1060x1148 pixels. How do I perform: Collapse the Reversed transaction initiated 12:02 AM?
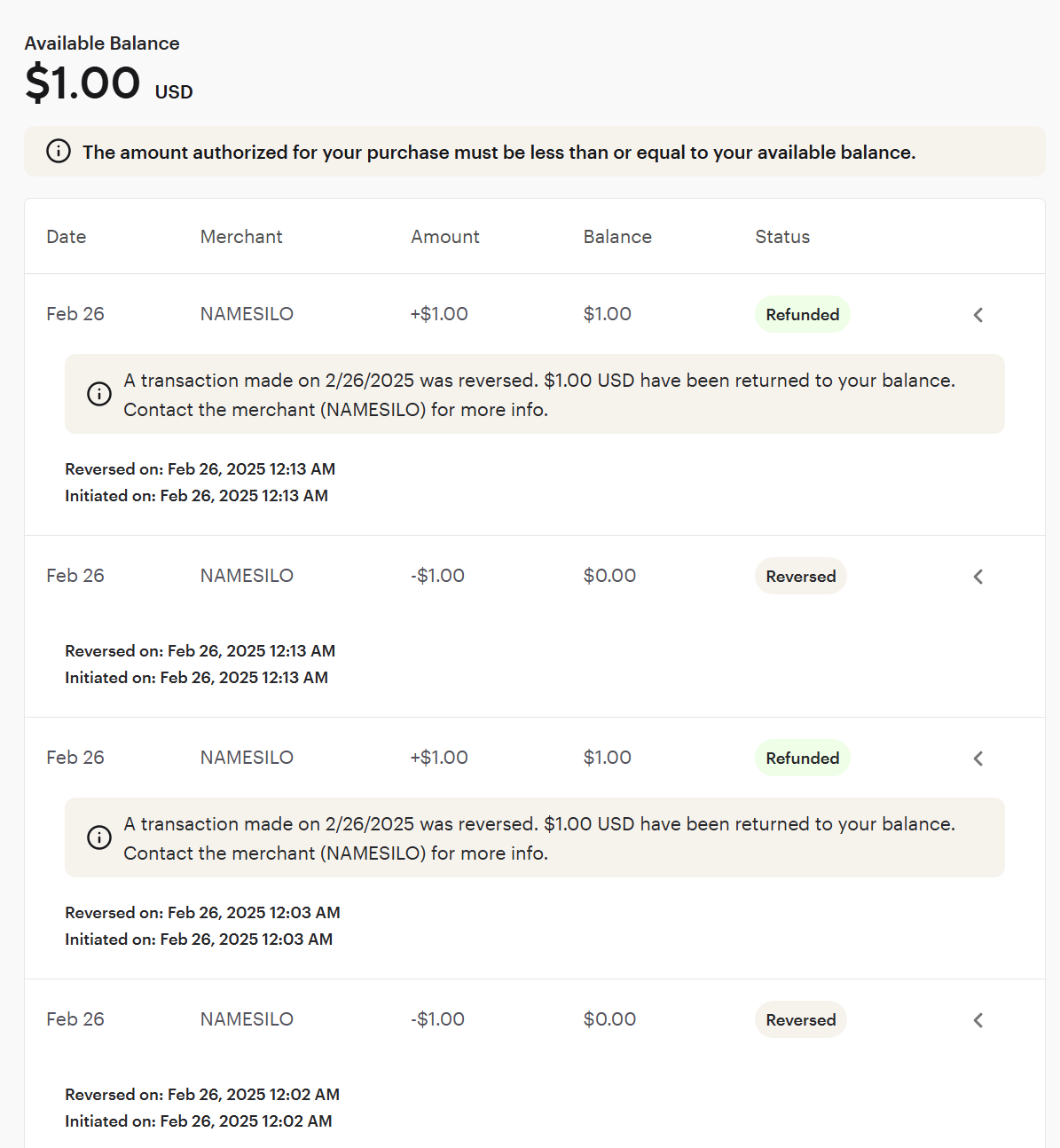tap(978, 1020)
